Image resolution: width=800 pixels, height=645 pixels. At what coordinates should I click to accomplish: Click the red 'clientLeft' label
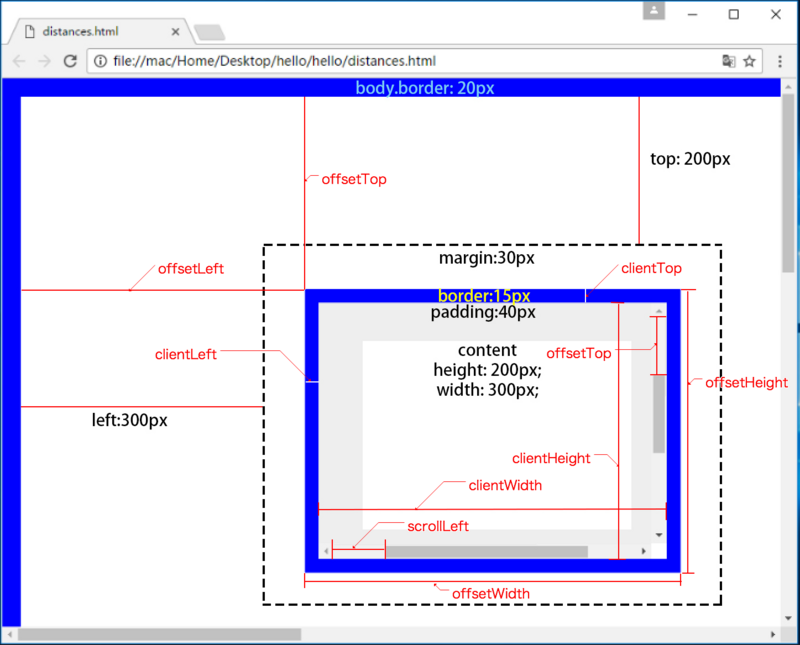click(x=186, y=355)
